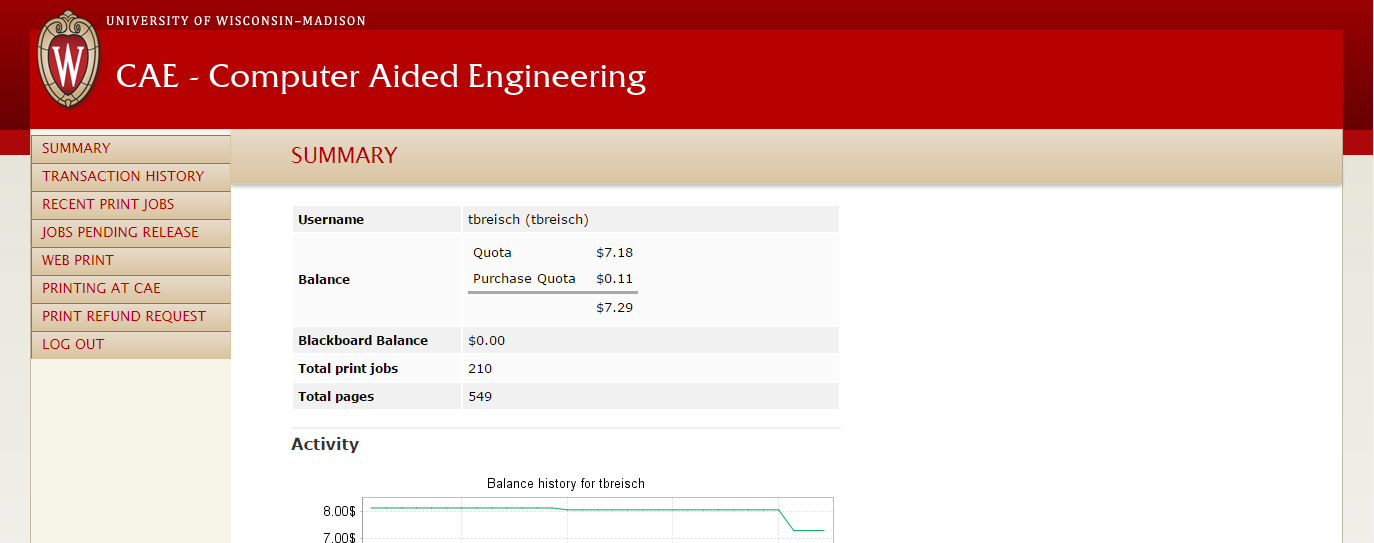Click the Balance history for tbreisch chart title
Screen dimensions: 1374x543
(x=566, y=483)
